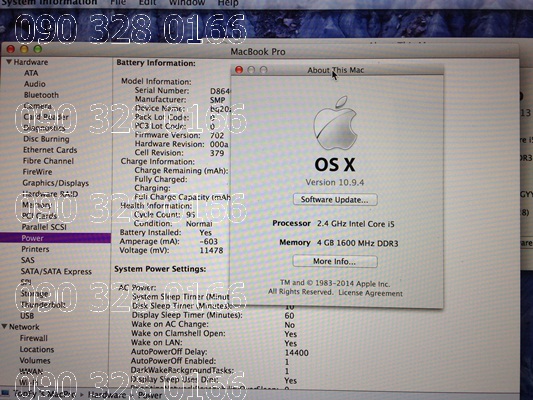Click Power in the bottom path bar

pyautogui.click(x=150, y=395)
